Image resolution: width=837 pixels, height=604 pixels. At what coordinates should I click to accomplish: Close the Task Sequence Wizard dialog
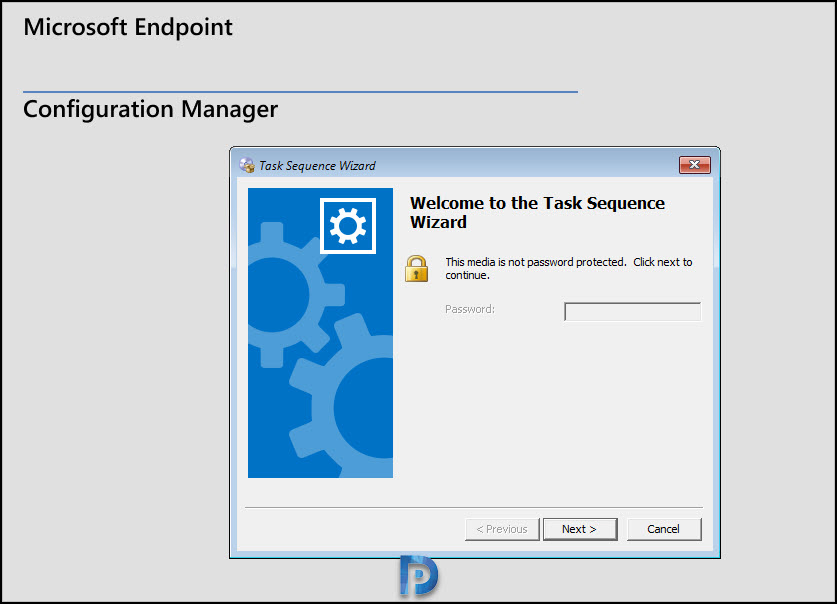(x=694, y=165)
